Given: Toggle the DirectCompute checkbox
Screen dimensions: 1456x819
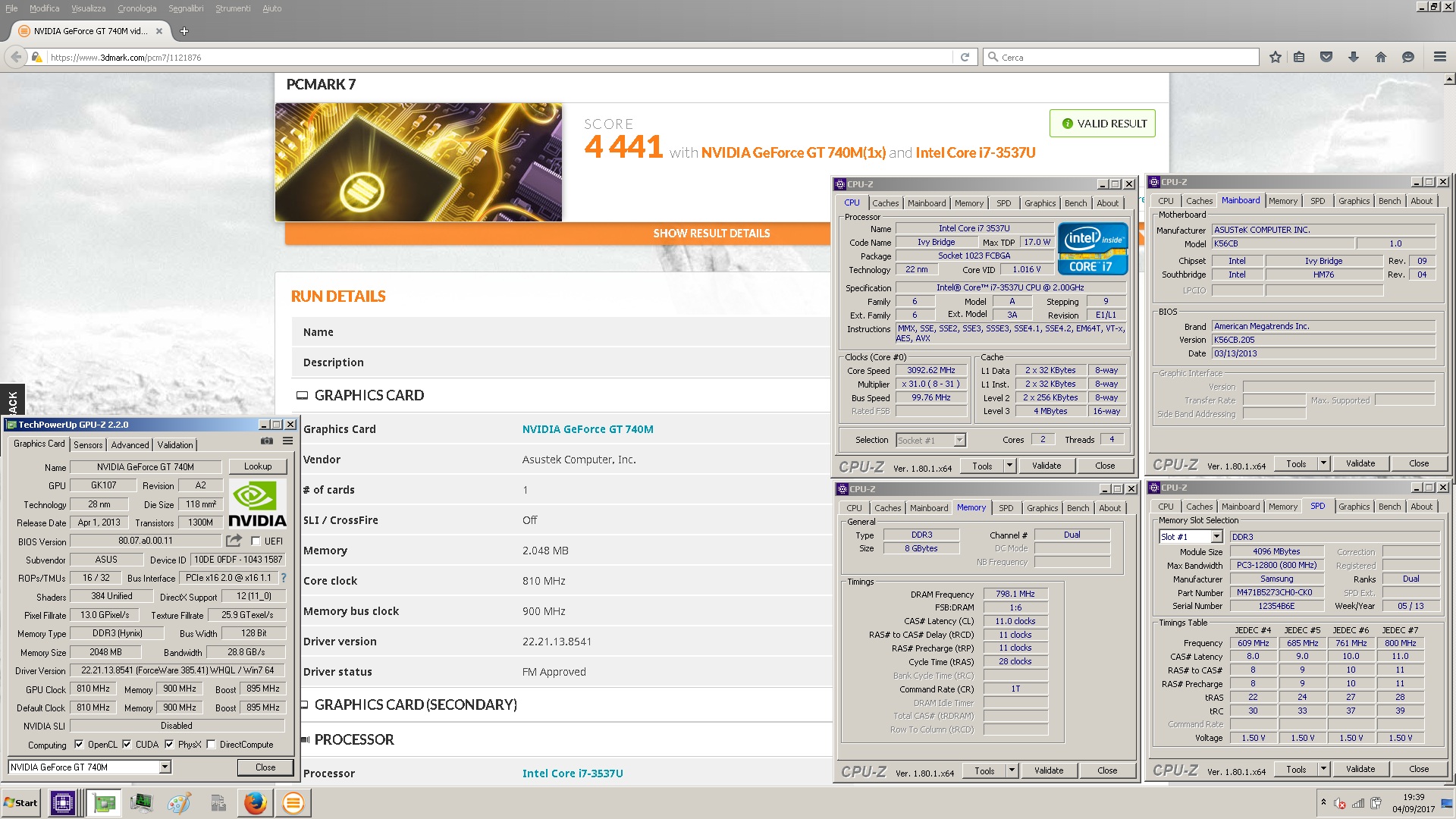Looking at the screenshot, I should [x=211, y=745].
